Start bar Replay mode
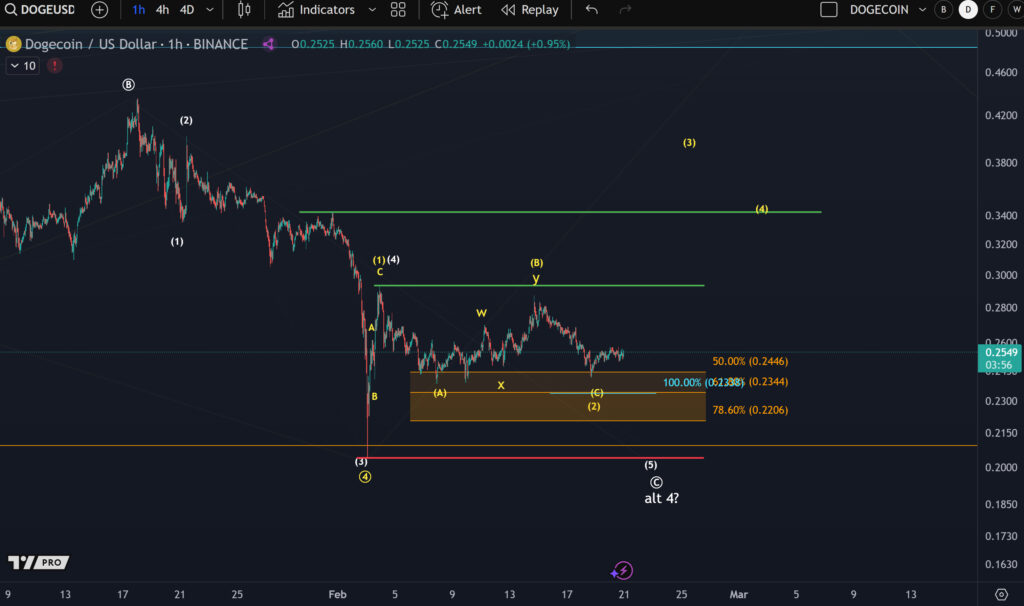This screenshot has height=606, width=1024. (530, 10)
